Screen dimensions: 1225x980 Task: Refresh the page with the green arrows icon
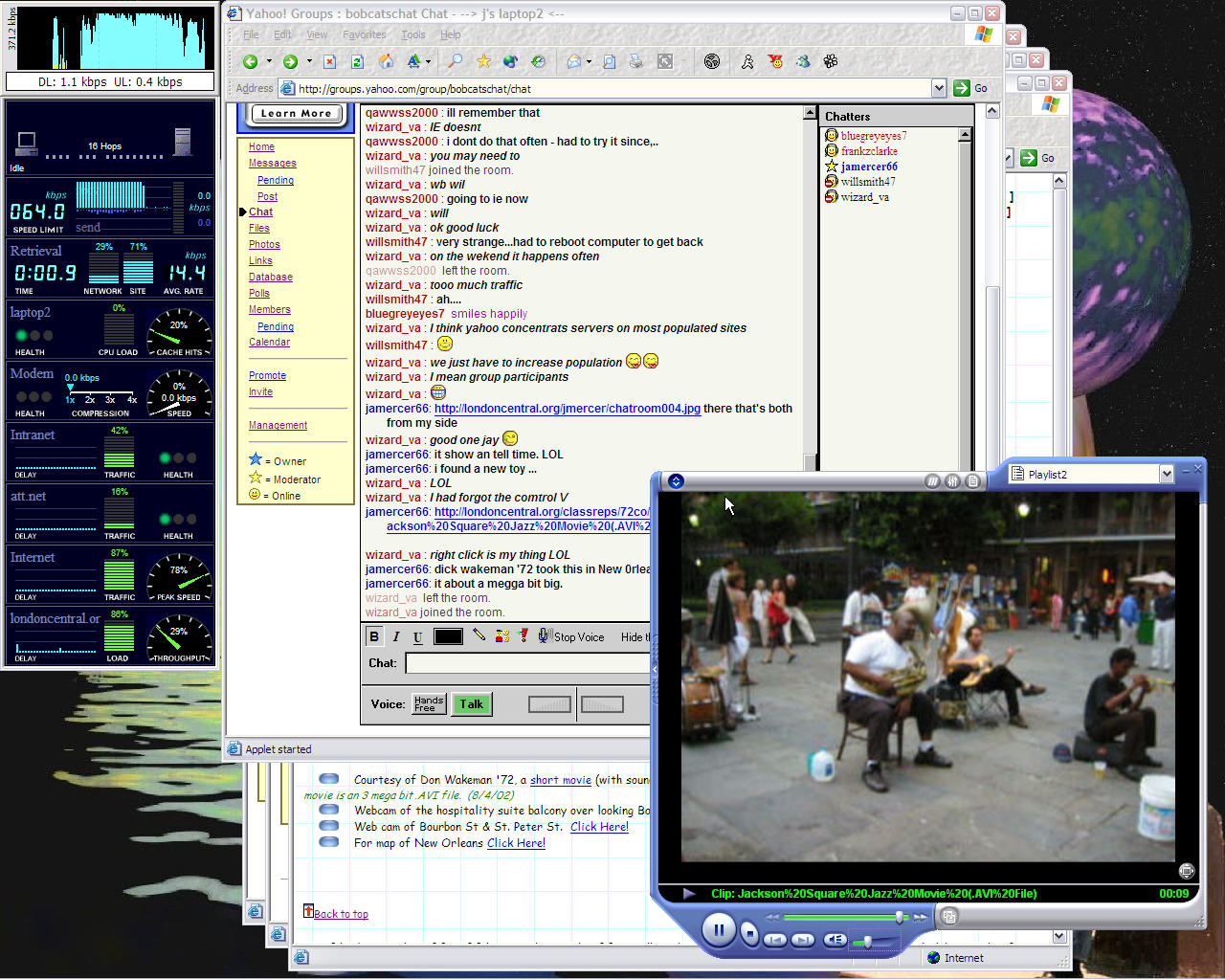[x=357, y=61]
